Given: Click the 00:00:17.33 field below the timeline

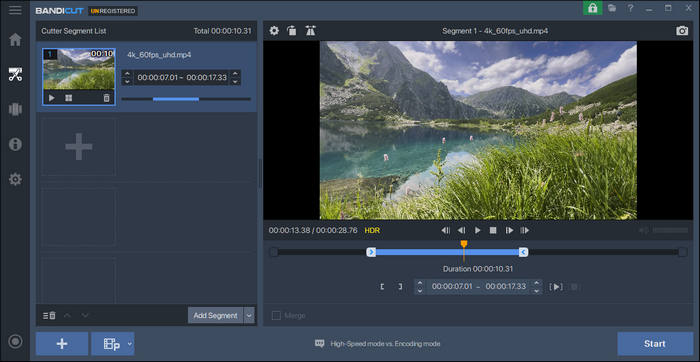Looking at the screenshot, I should pyautogui.click(x=505, y=287).
